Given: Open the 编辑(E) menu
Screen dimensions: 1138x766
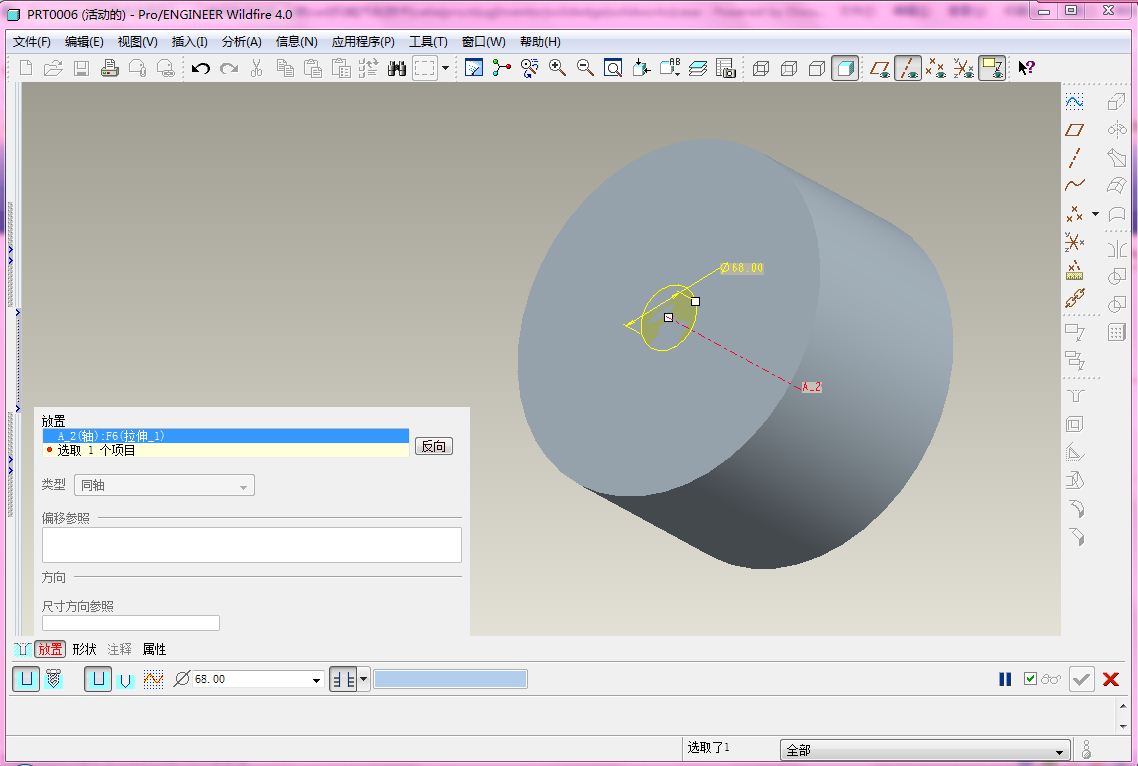Looking at the screenshot, I should 84,42.
